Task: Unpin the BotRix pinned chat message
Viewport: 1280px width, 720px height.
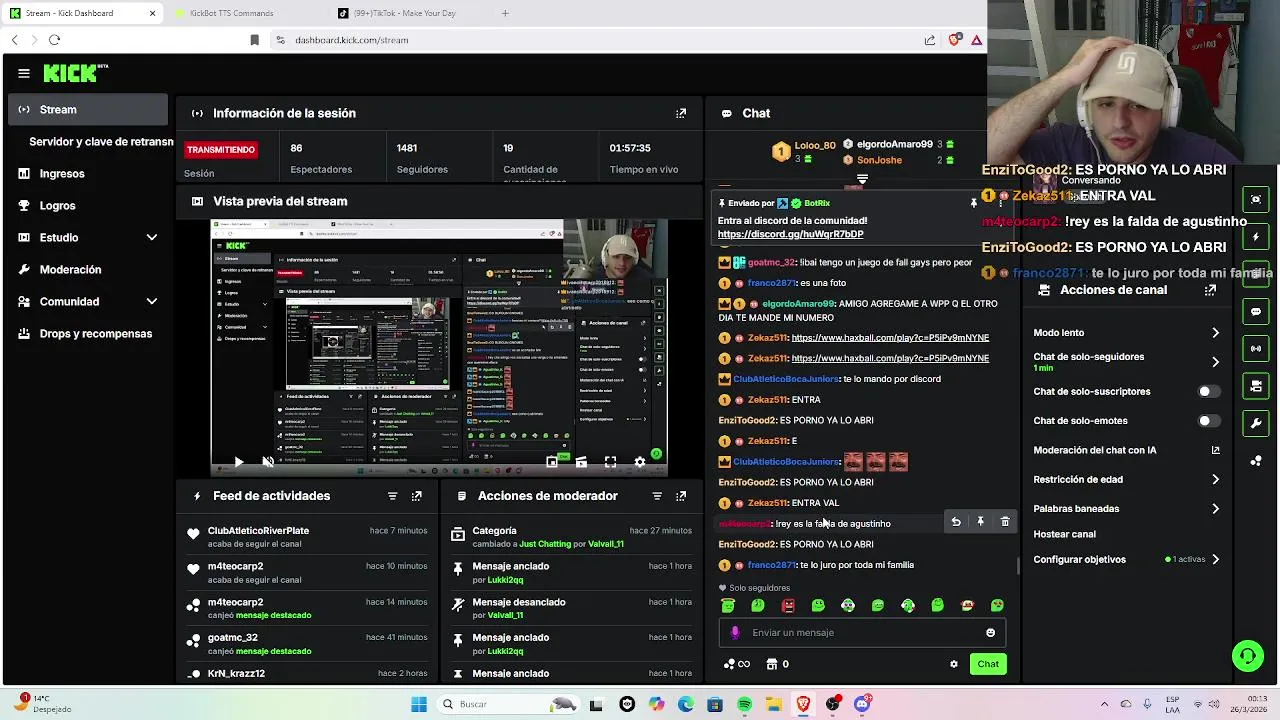Action: click(973, 203)
